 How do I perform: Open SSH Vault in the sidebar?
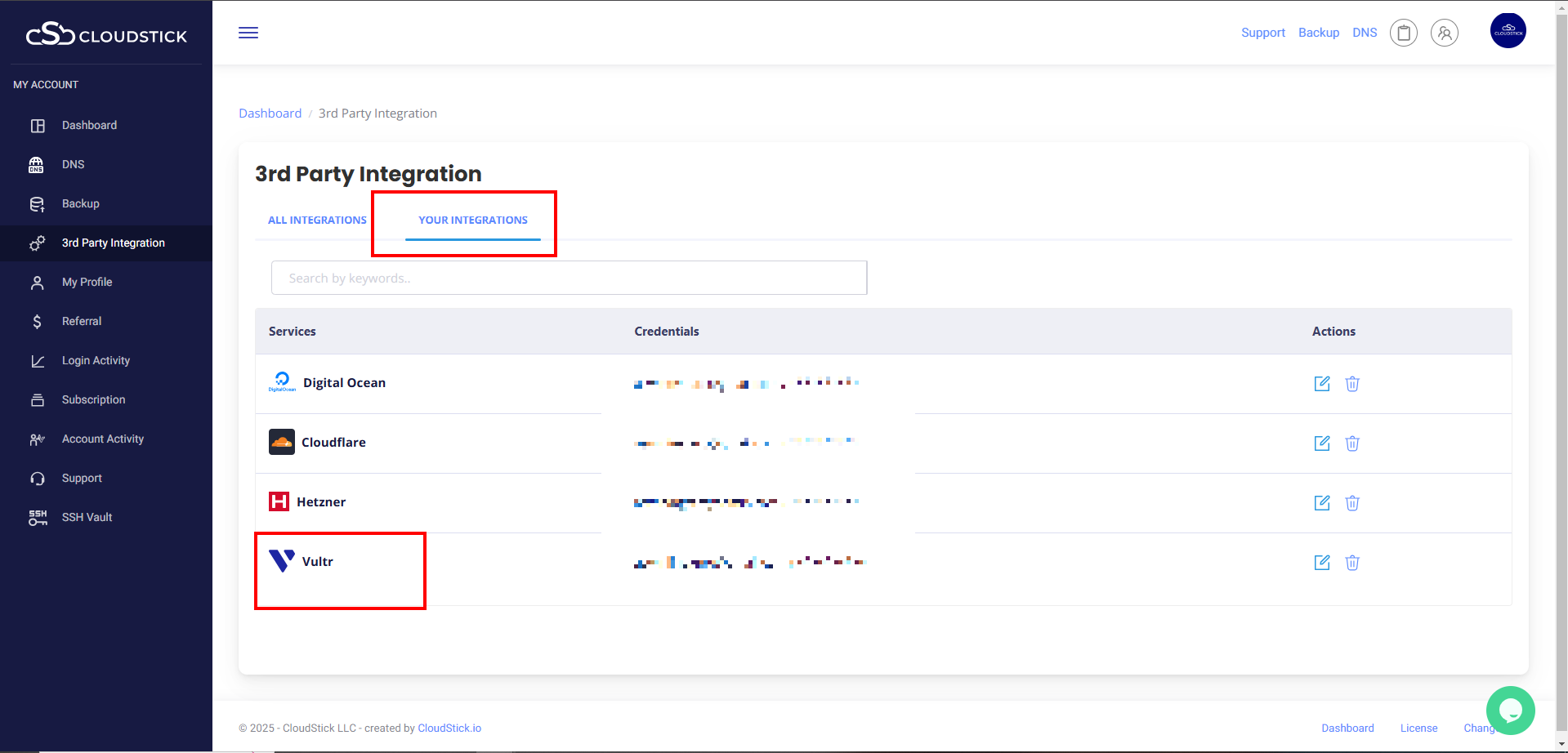coord(87,517)
